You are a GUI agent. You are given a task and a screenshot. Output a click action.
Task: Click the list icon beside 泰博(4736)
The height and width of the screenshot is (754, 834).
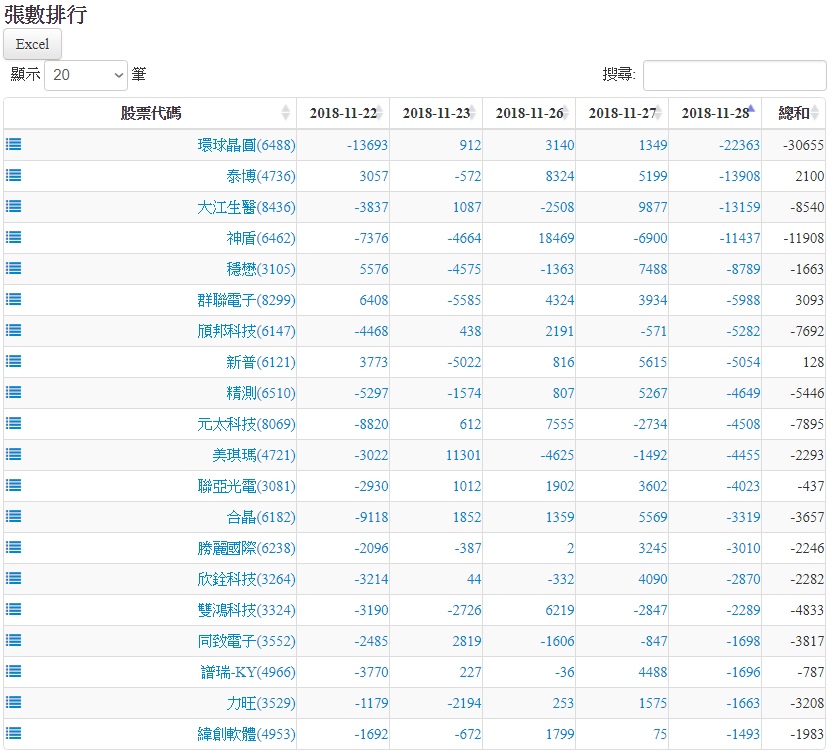point(14,175)
